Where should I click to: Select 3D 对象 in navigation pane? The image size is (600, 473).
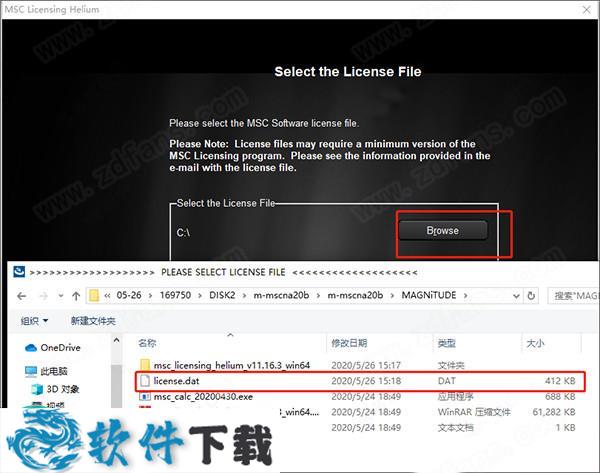(63, 389)
